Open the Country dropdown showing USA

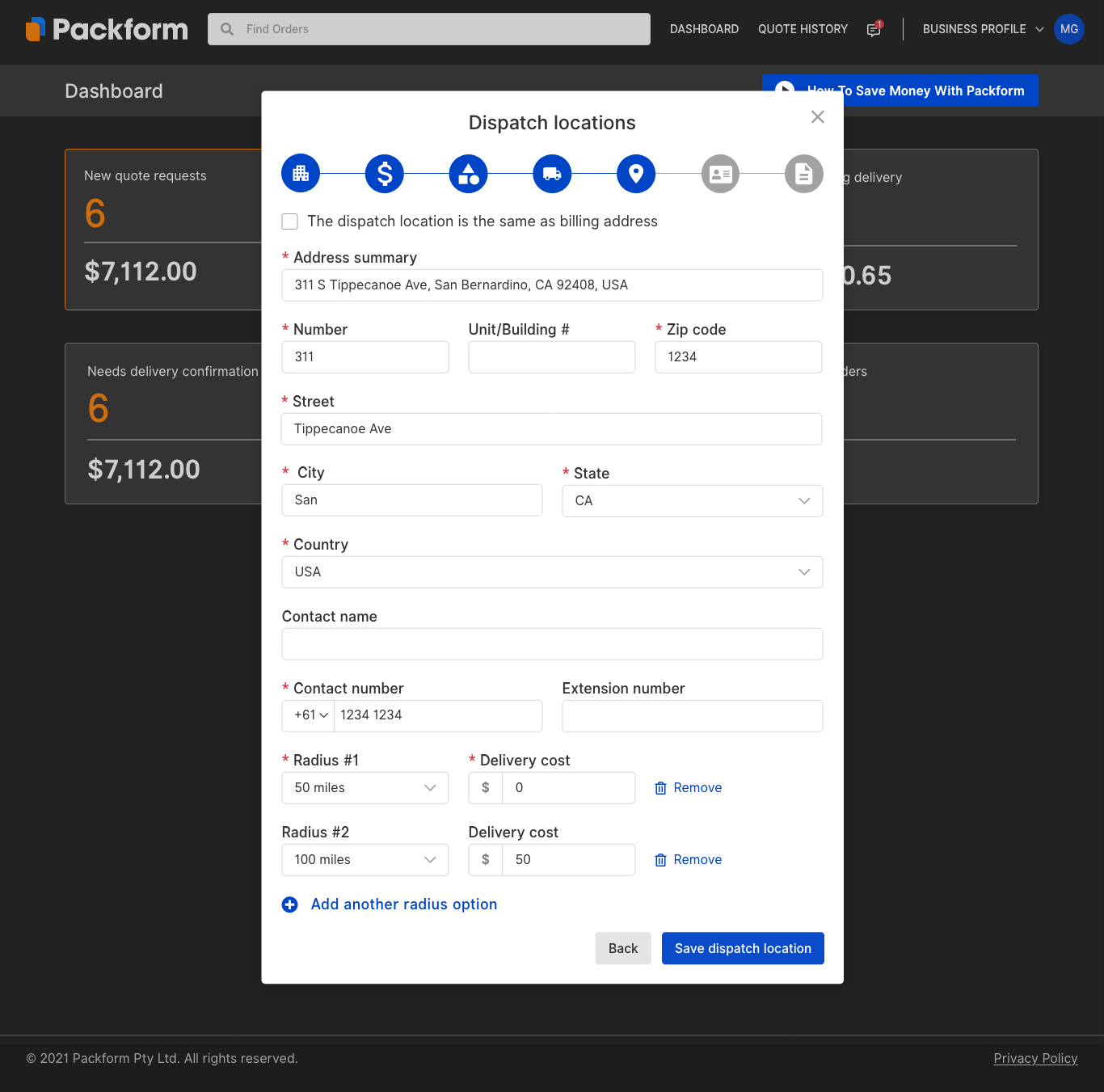point(552,572)
